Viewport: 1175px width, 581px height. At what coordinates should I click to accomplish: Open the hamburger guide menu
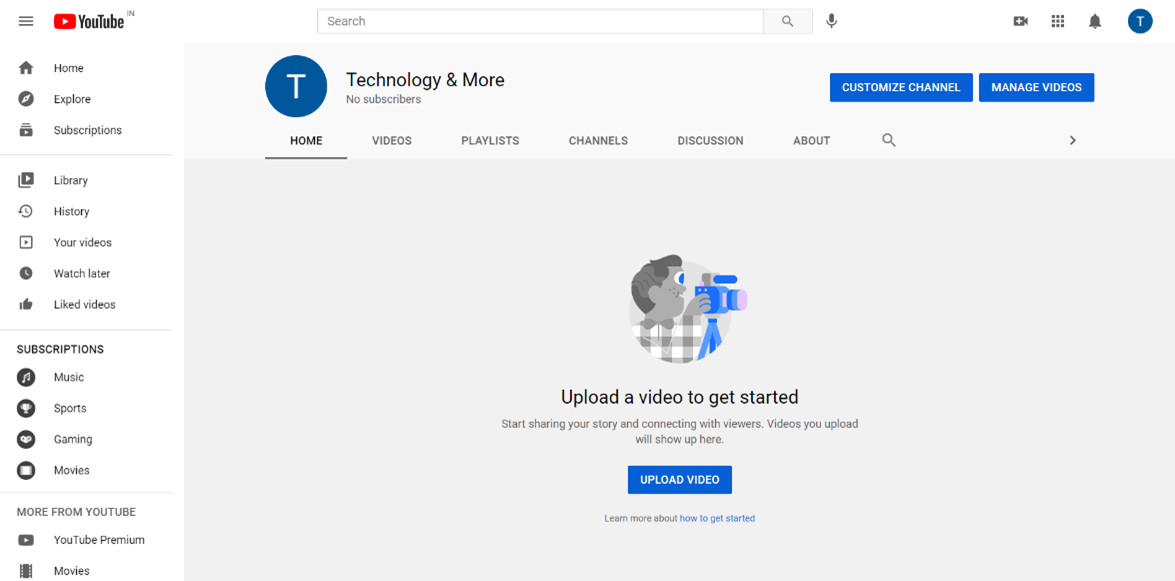click(x=26, y=21)
